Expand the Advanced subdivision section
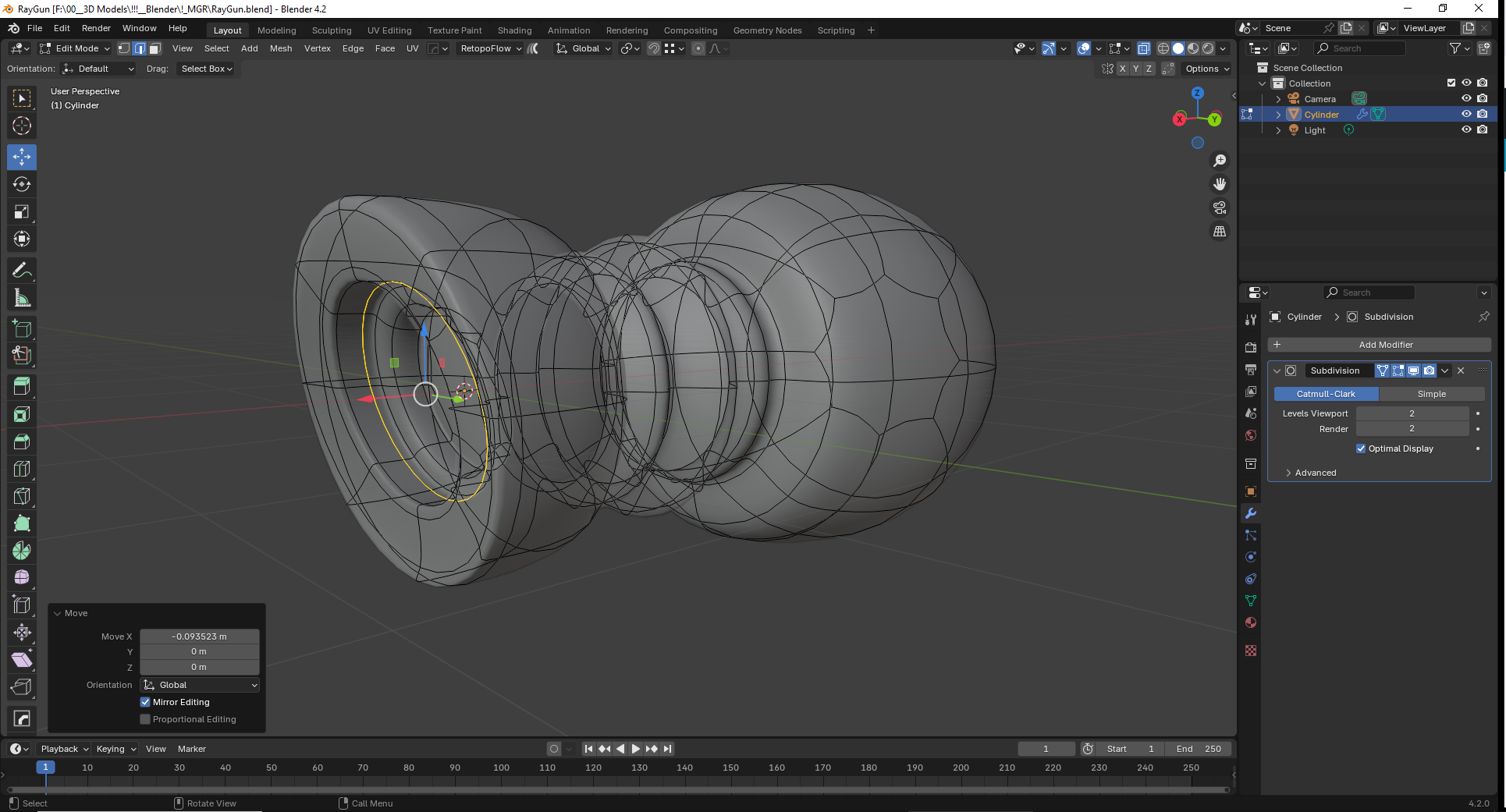 (1315, 473)
